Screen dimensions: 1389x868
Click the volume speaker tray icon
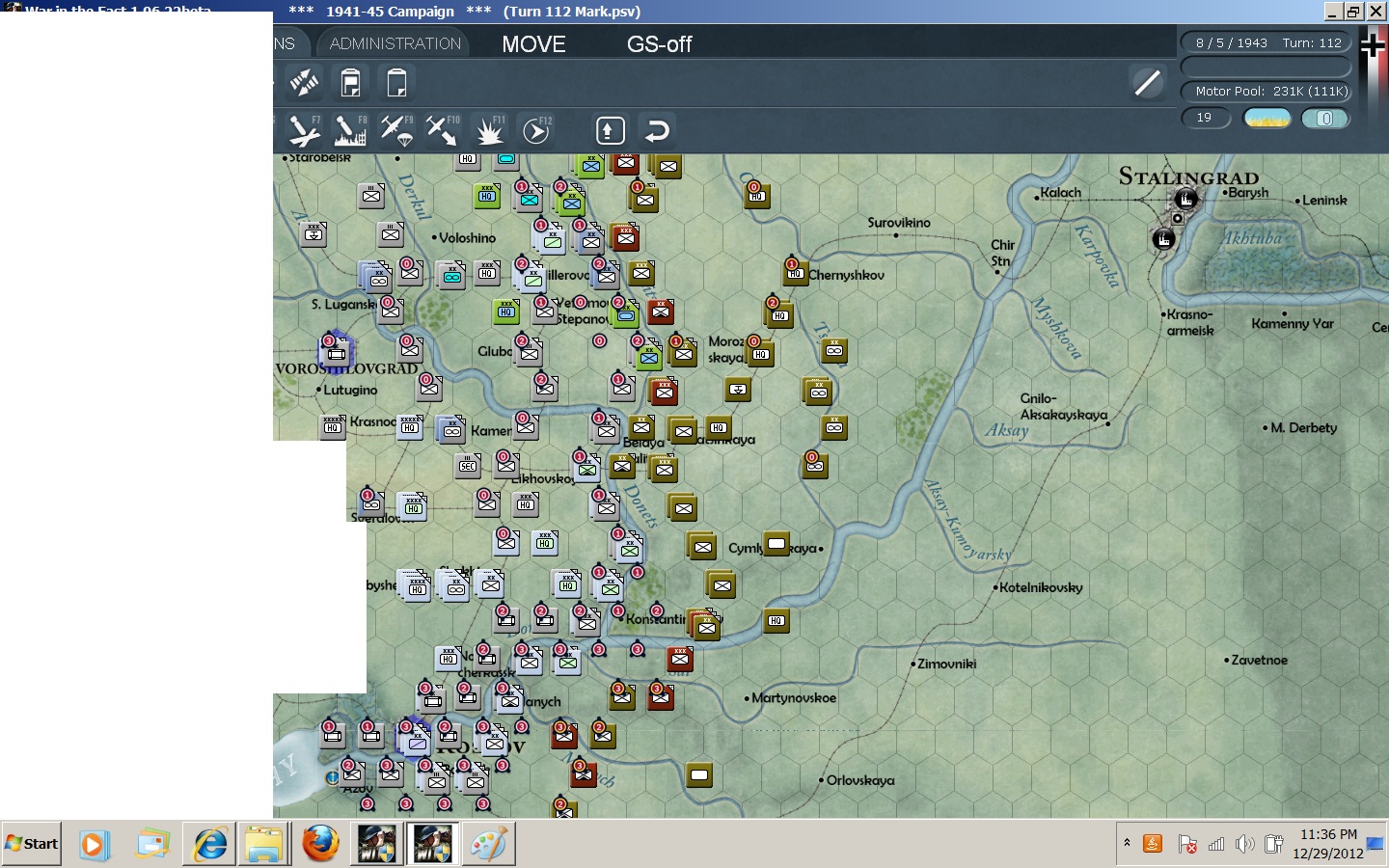[1245, 844]
